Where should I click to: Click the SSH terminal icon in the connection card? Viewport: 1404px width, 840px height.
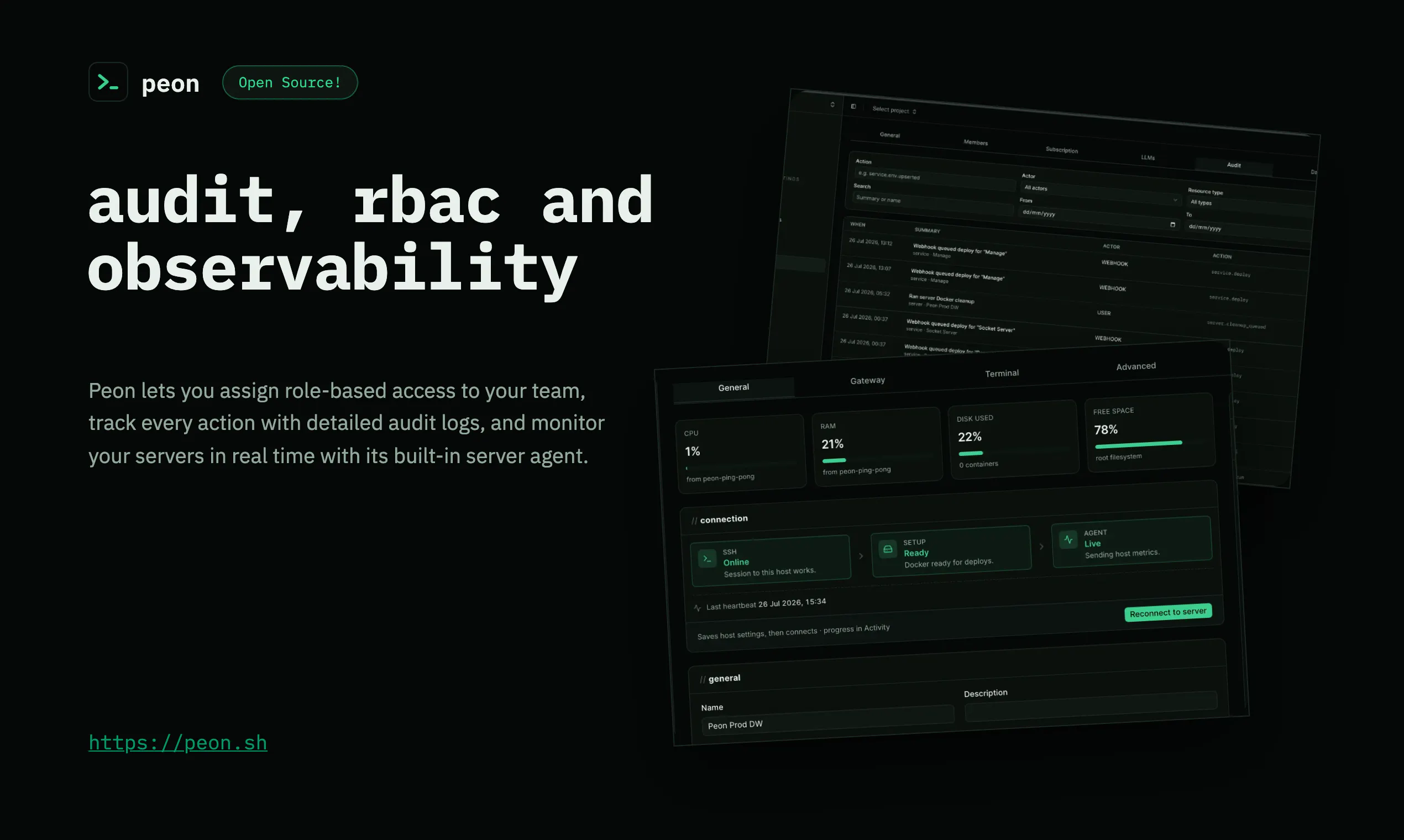pyautogui.click(x=707, y=559)
